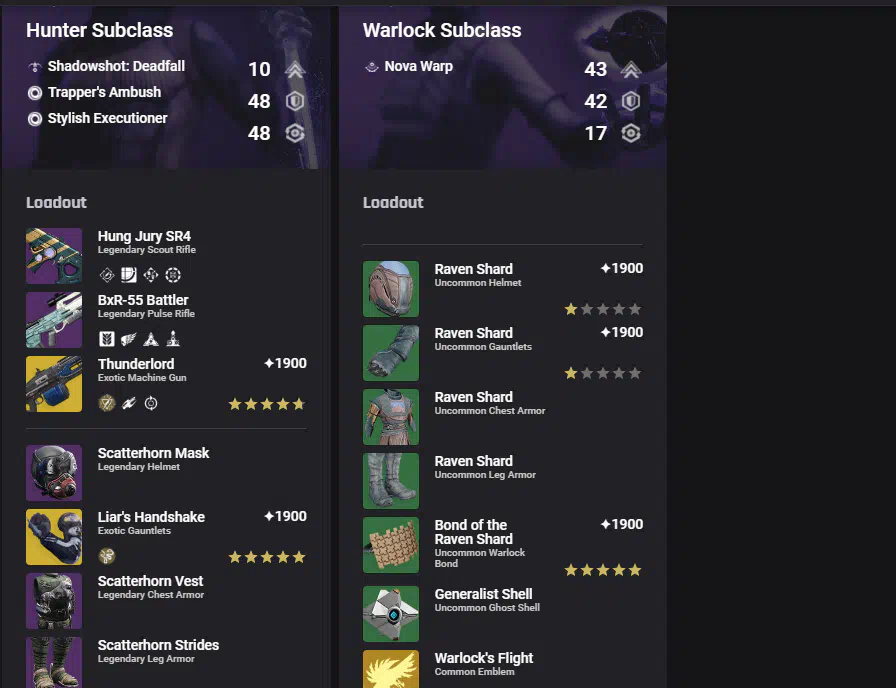Click the Warlock's Flight emblem icon
This screenshot has height=688, width=896.
(x=391, y=669)
